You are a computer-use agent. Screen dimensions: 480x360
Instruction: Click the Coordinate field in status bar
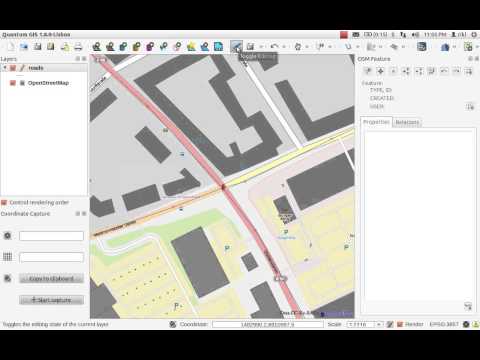pos(268,324)
